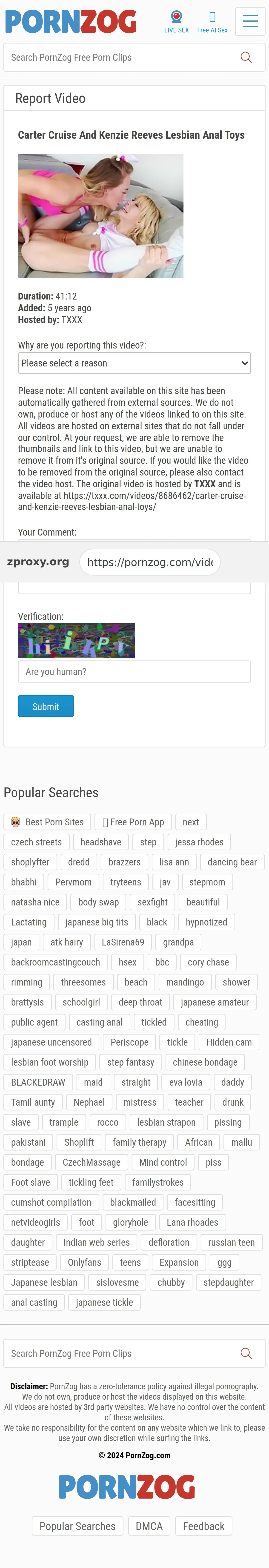The width and height of the screenshot is (269, 1568).
Task: Focus the 'Are you human?' verification field
Action: 134,671
